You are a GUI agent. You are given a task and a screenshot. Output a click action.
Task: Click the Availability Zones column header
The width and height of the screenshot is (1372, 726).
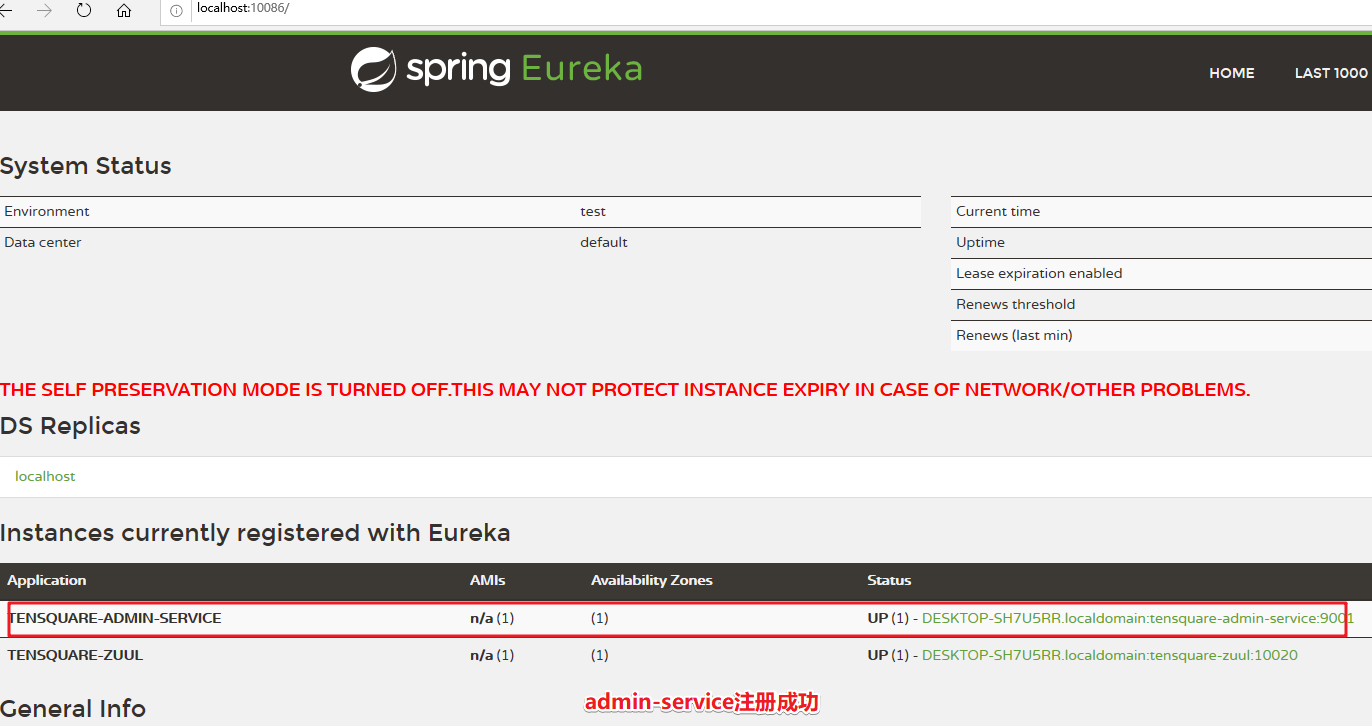click(x=652, y=580)
